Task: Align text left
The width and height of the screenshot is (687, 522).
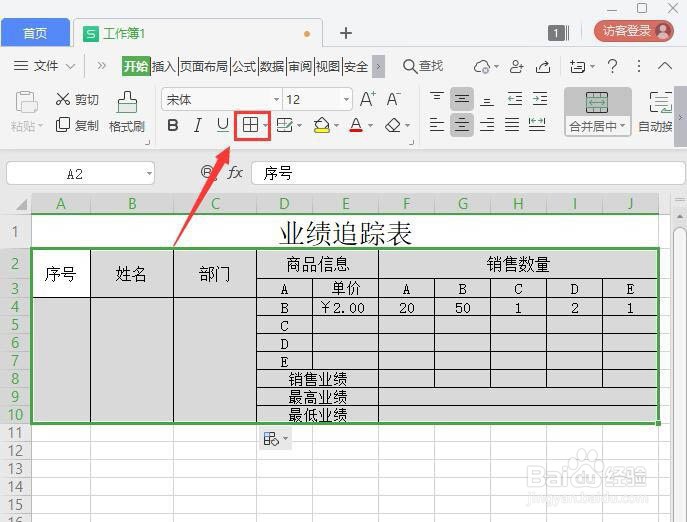Action: pyautogui.click(x=436, y=125)
